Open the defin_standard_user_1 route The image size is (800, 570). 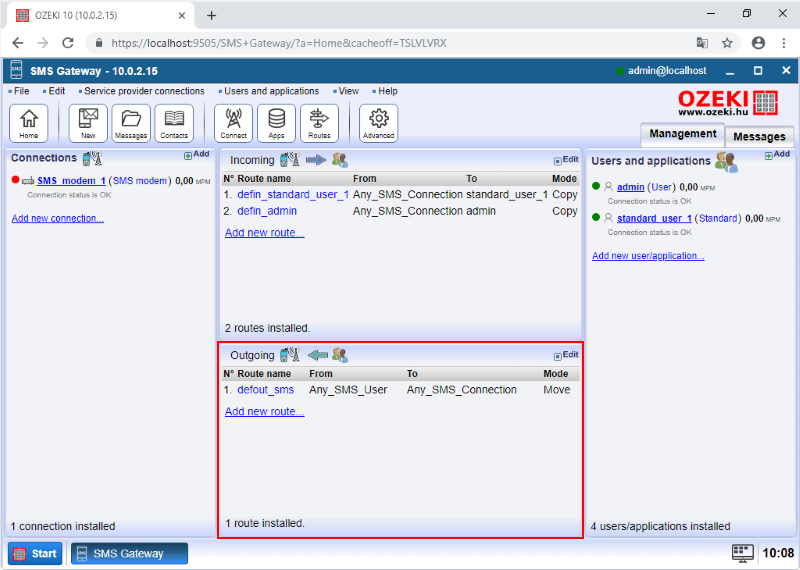click(293, 194)
